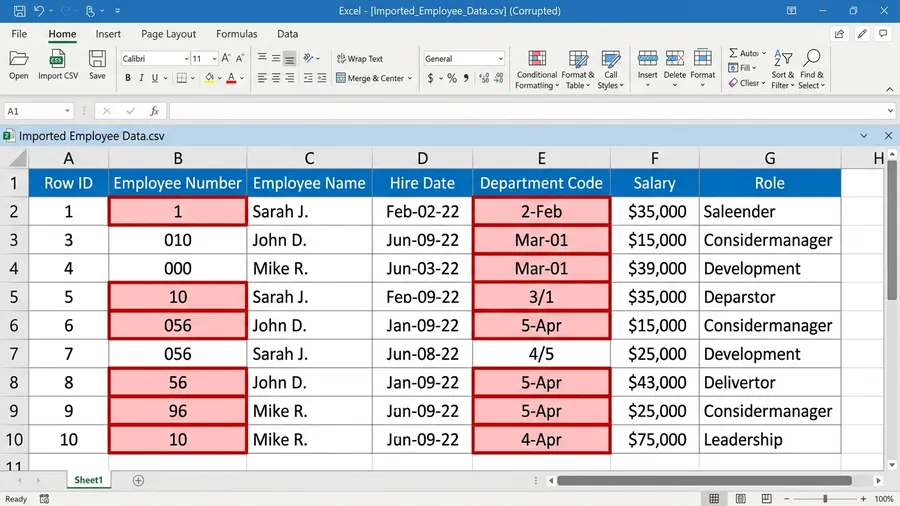
Task: Align text to the middle vertically
Action: click(x=276, y=58)
